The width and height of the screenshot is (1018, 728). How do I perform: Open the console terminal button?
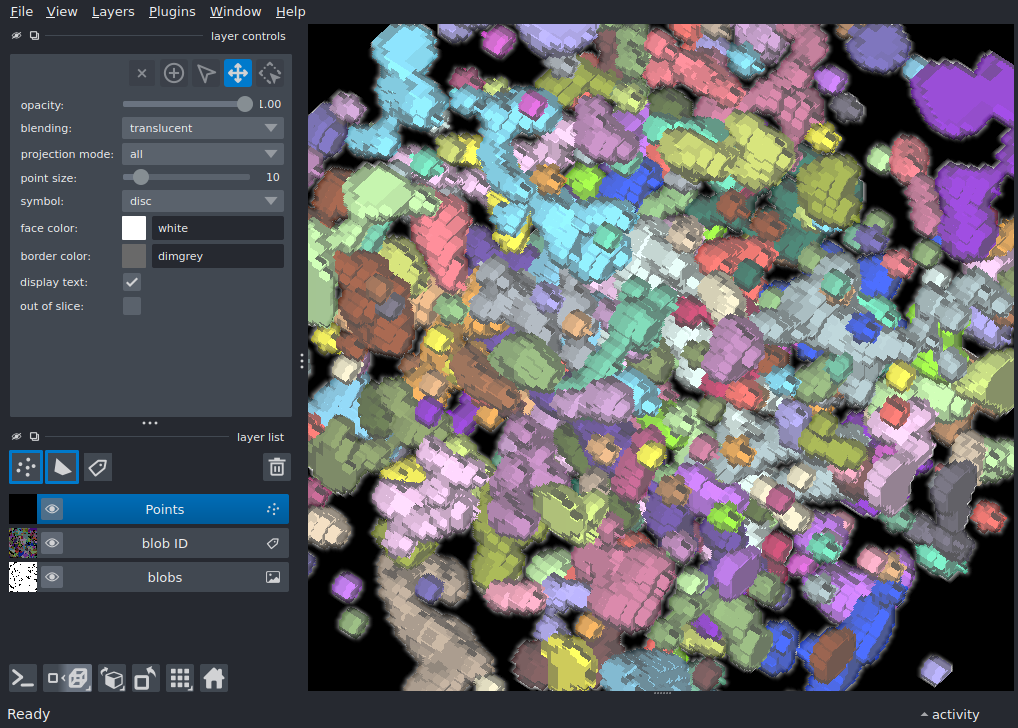tap(23, 678)
